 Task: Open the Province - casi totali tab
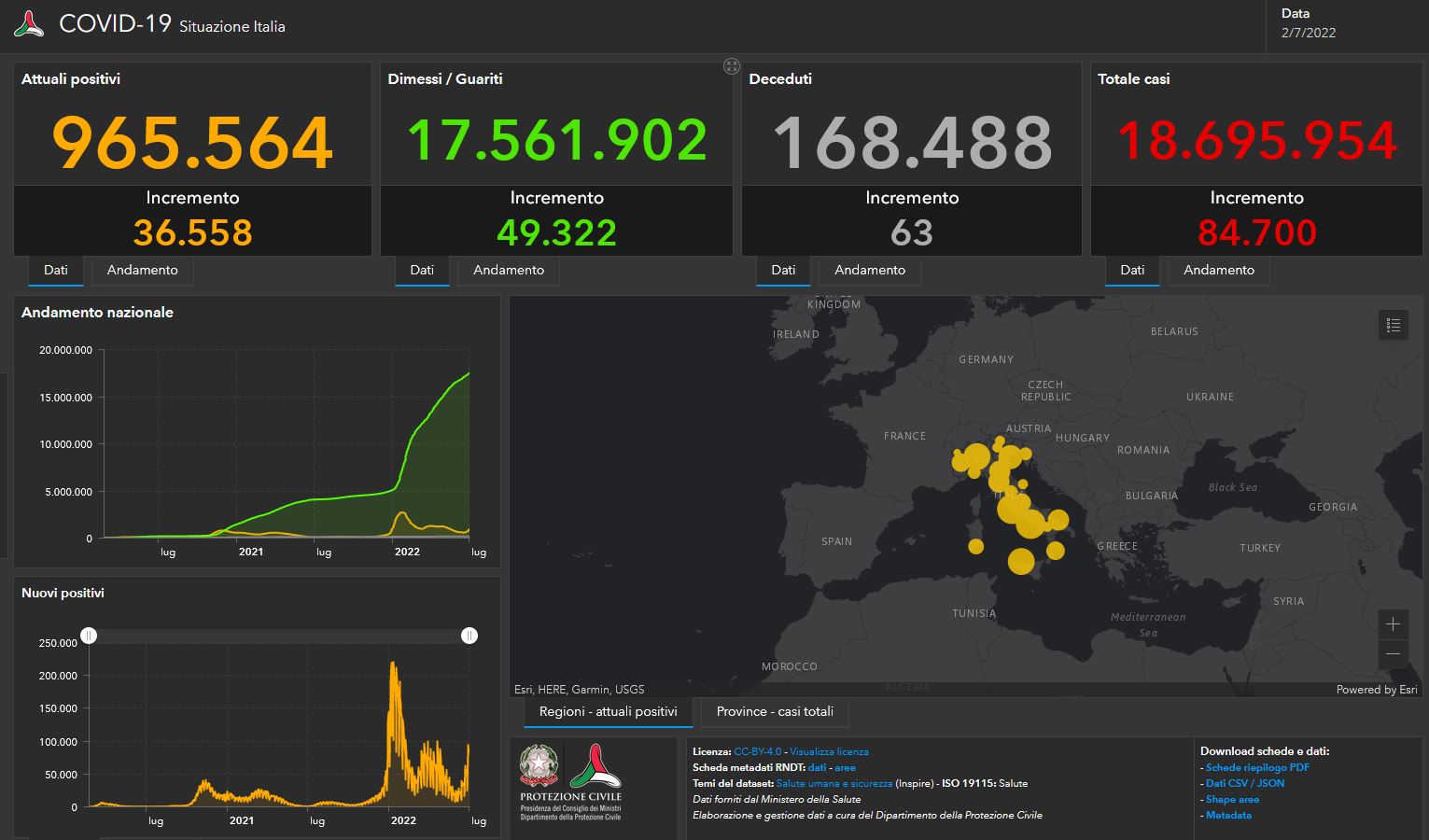click(x=774, y=711)
